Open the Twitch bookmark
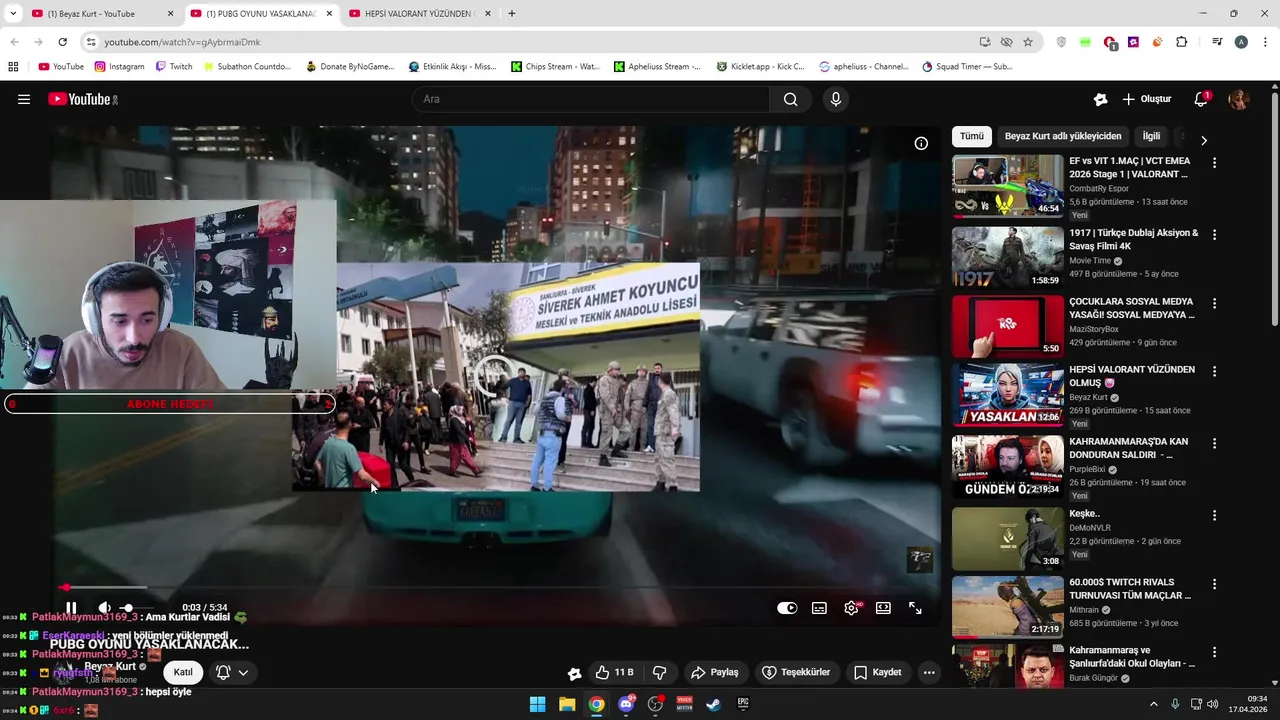This screenshot has height=720, width=1280. [x=173, y=67]
